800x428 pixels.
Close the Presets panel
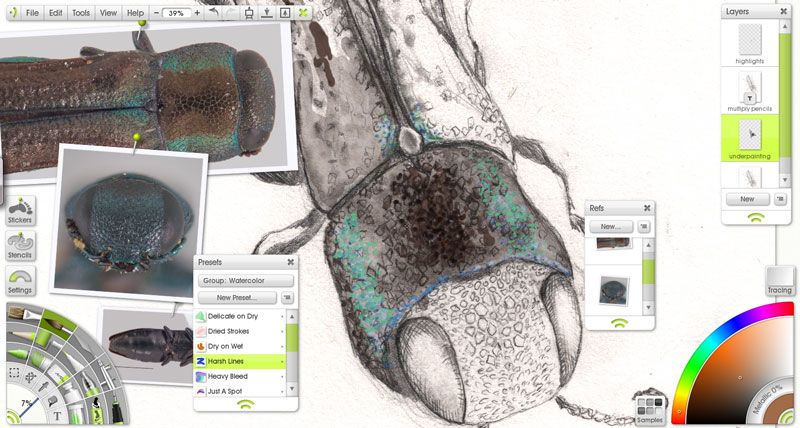point(290,262)
